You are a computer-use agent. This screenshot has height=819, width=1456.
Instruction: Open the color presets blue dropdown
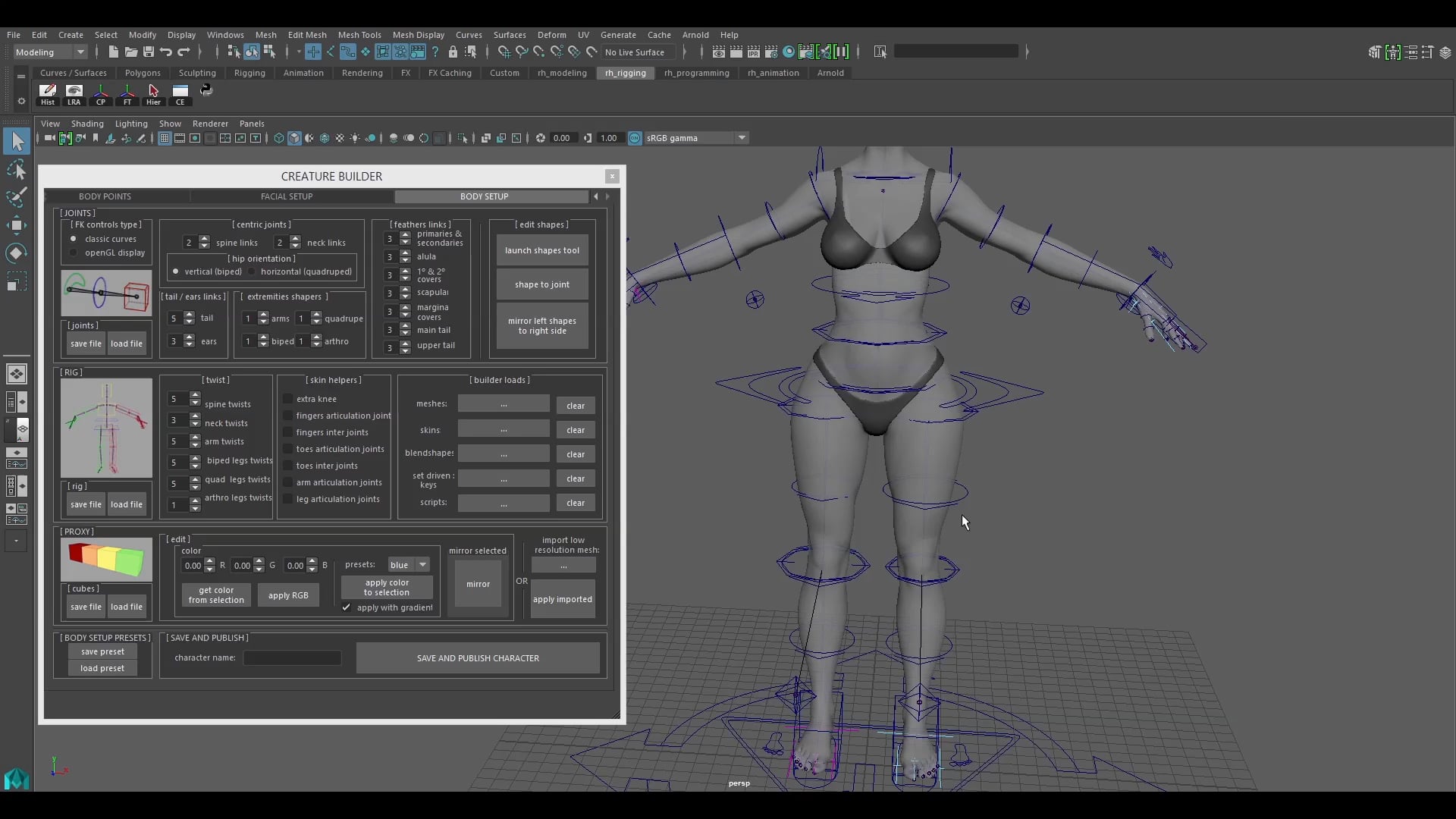coord(409,565)
